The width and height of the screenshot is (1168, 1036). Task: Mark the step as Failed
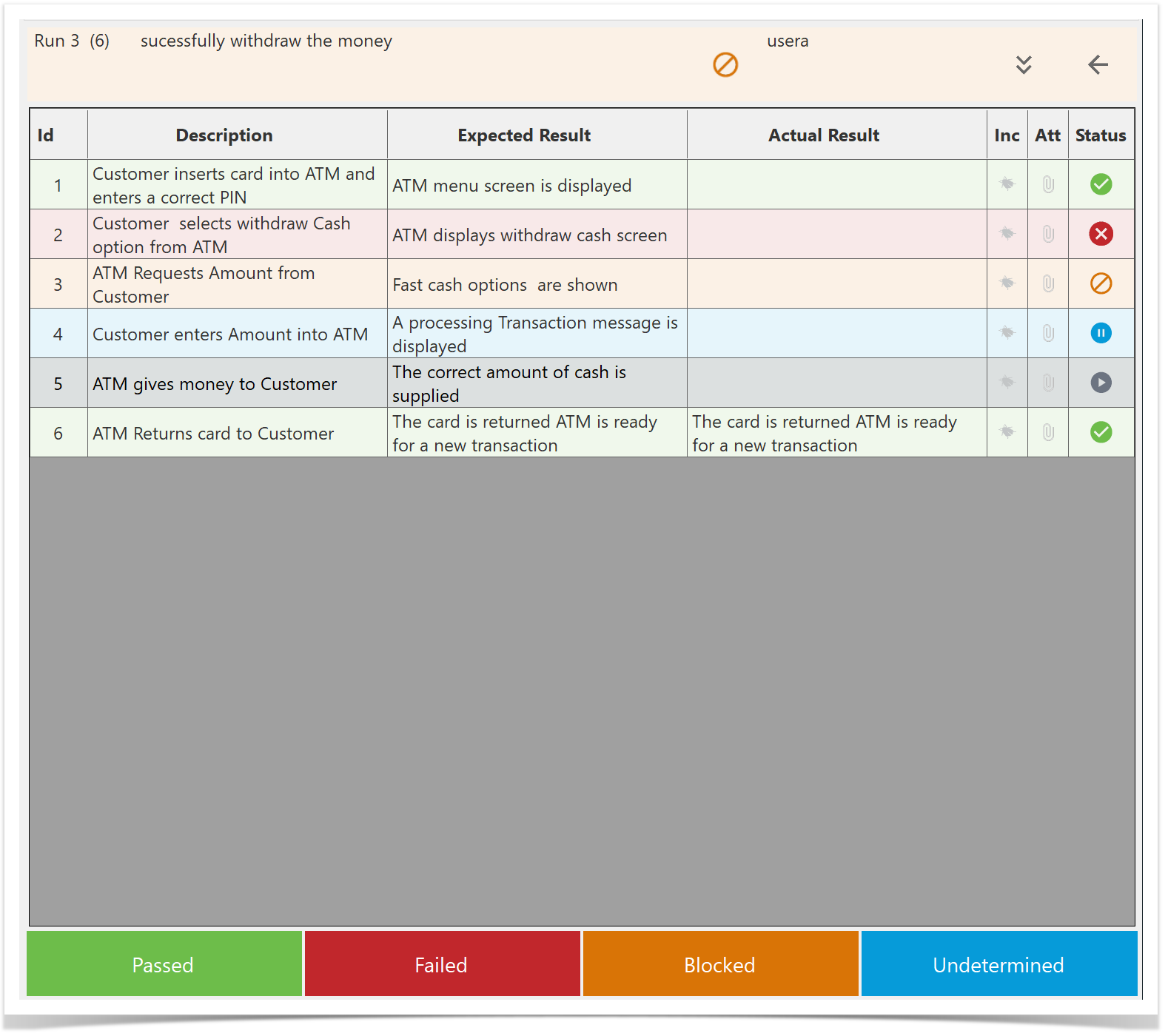click(x=442, y=964)
